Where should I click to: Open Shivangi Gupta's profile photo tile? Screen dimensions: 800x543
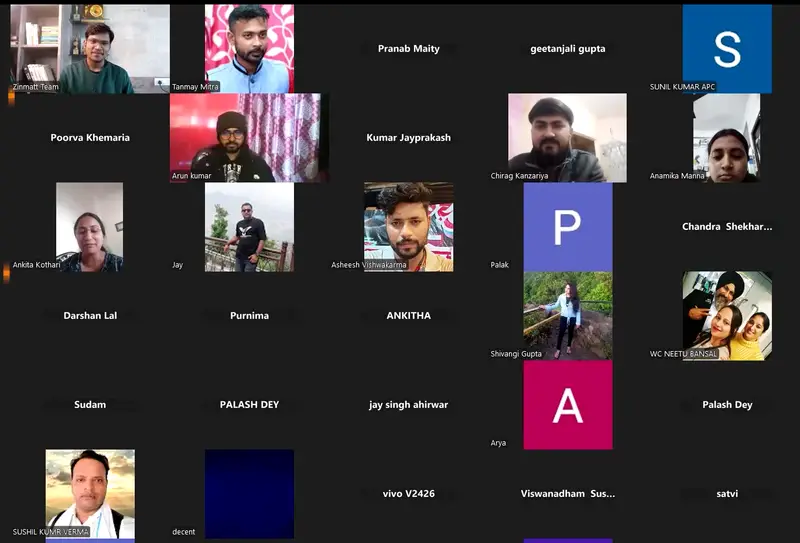567,315
